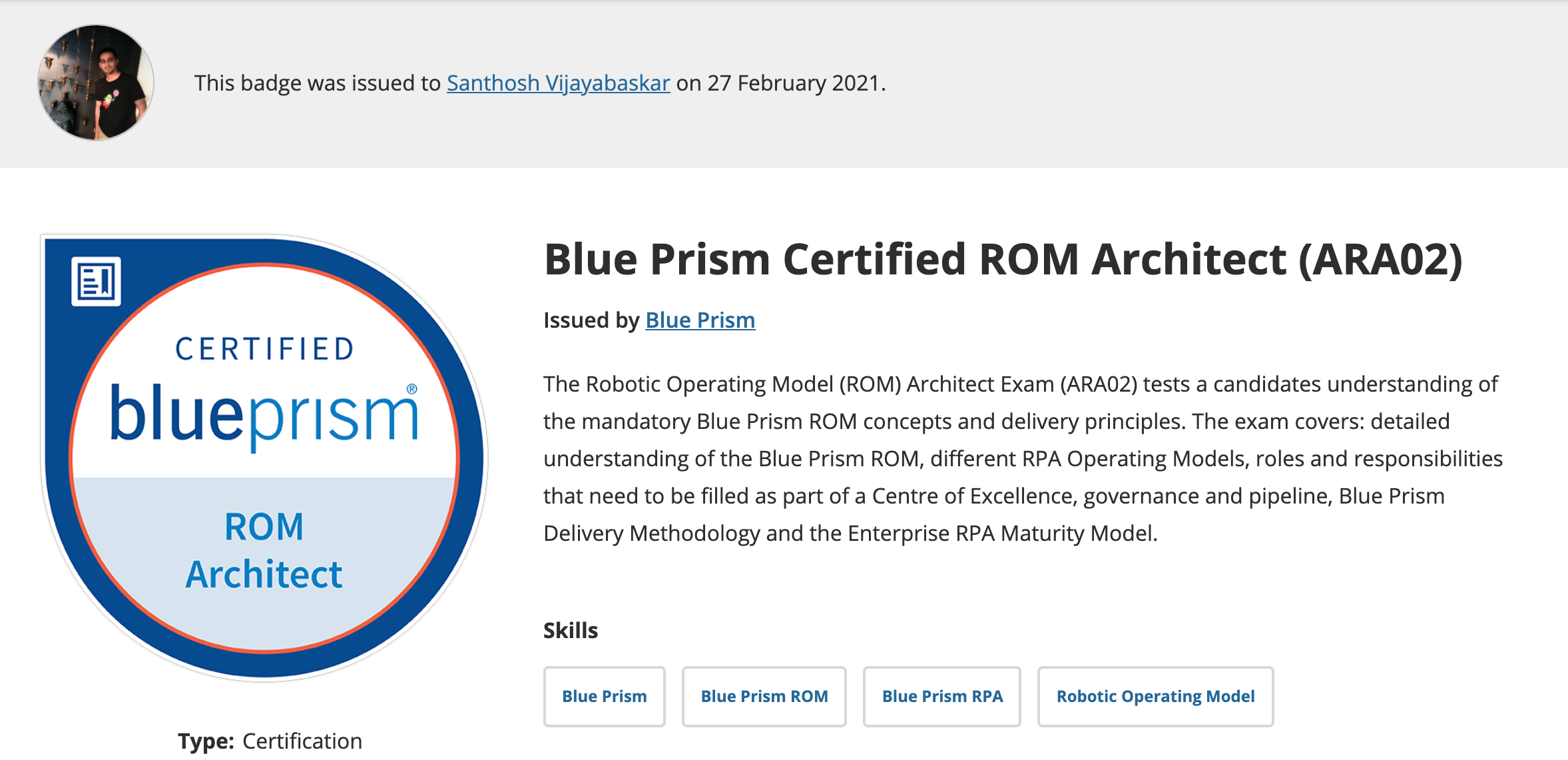This screenshot has width=1568, height=760.
Task: Click the recipient's round profile photo
Action: coord(96,83)
